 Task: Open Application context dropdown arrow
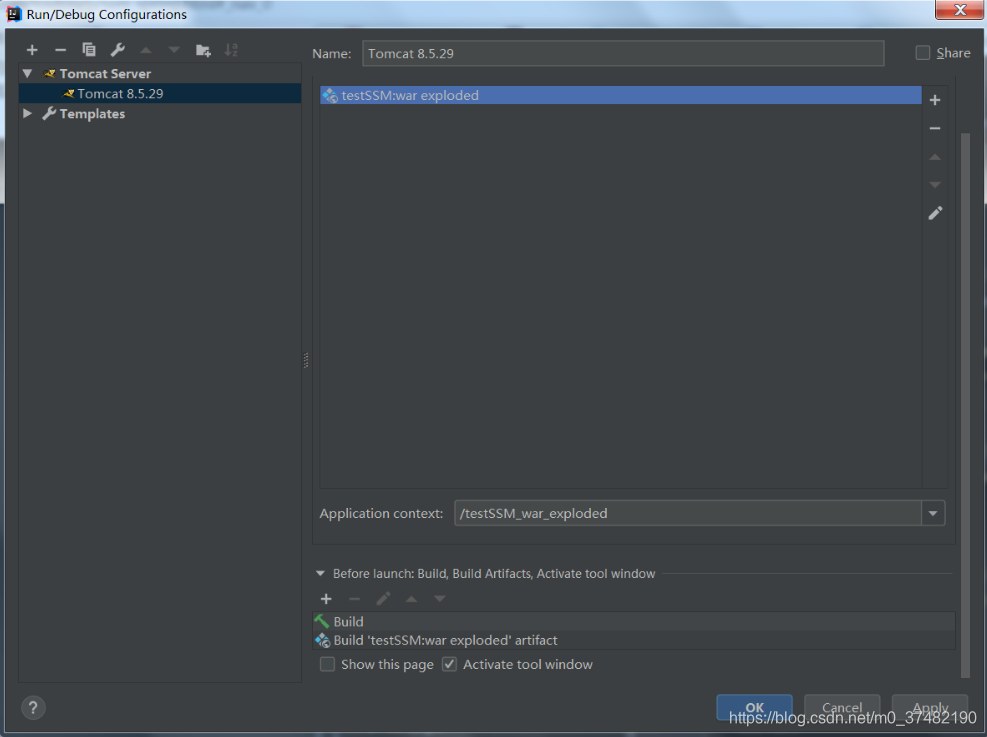(x=933, y=513)
